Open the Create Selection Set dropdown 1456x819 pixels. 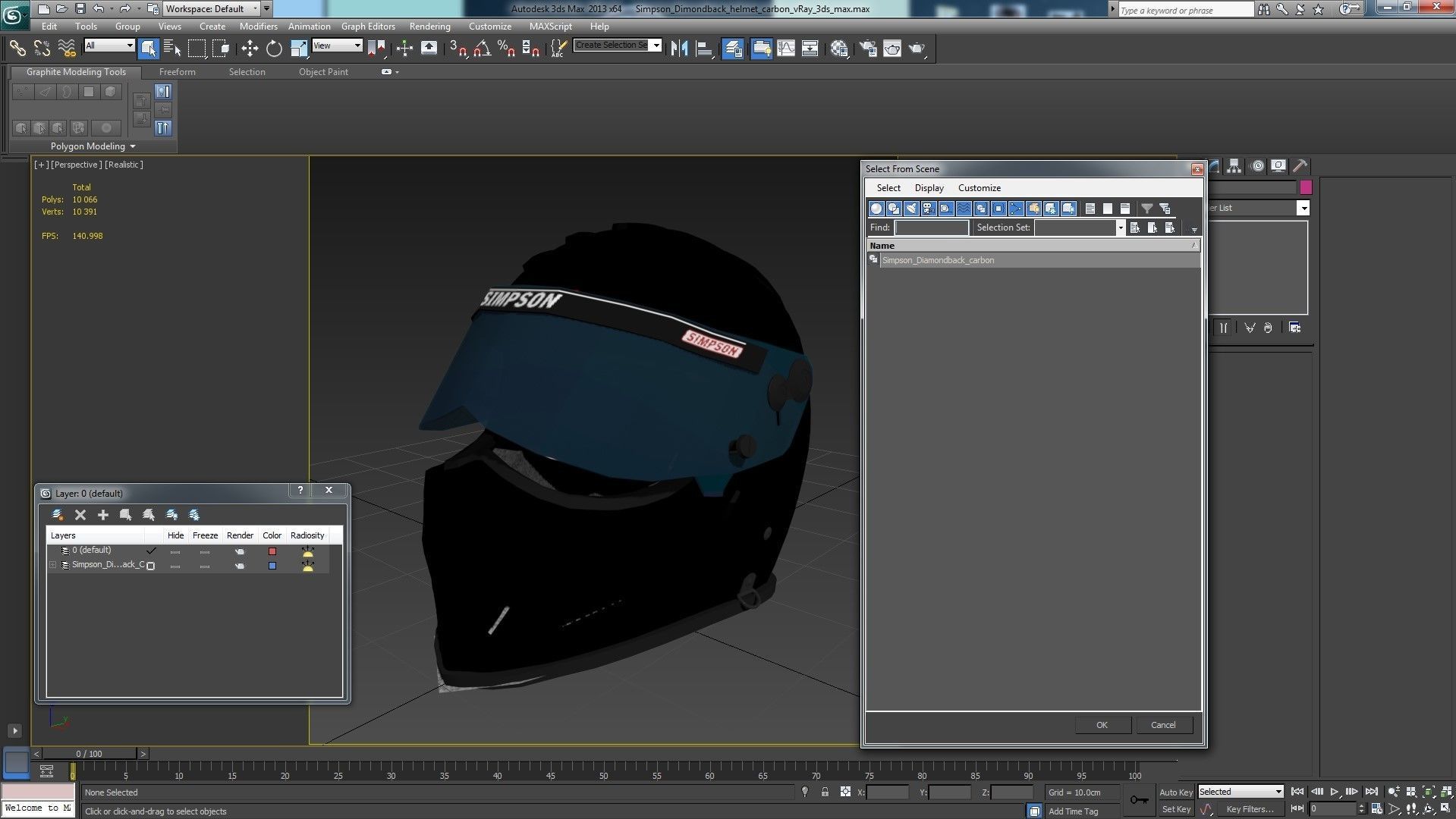pos(656,45)
